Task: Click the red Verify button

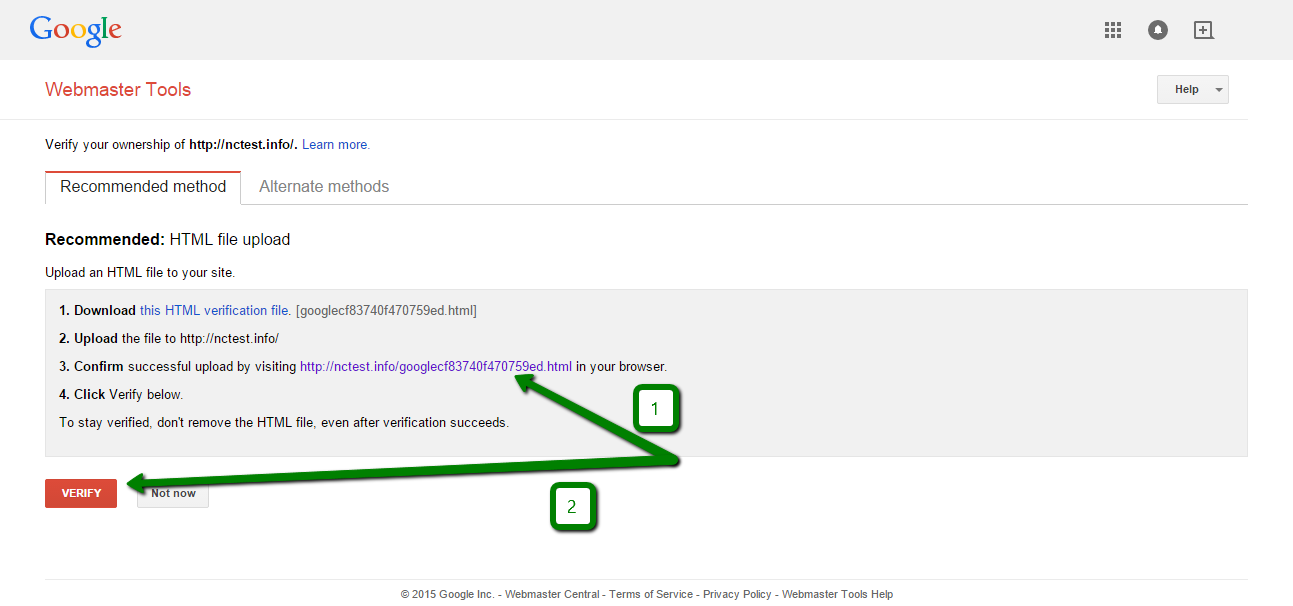Action: 81,493
